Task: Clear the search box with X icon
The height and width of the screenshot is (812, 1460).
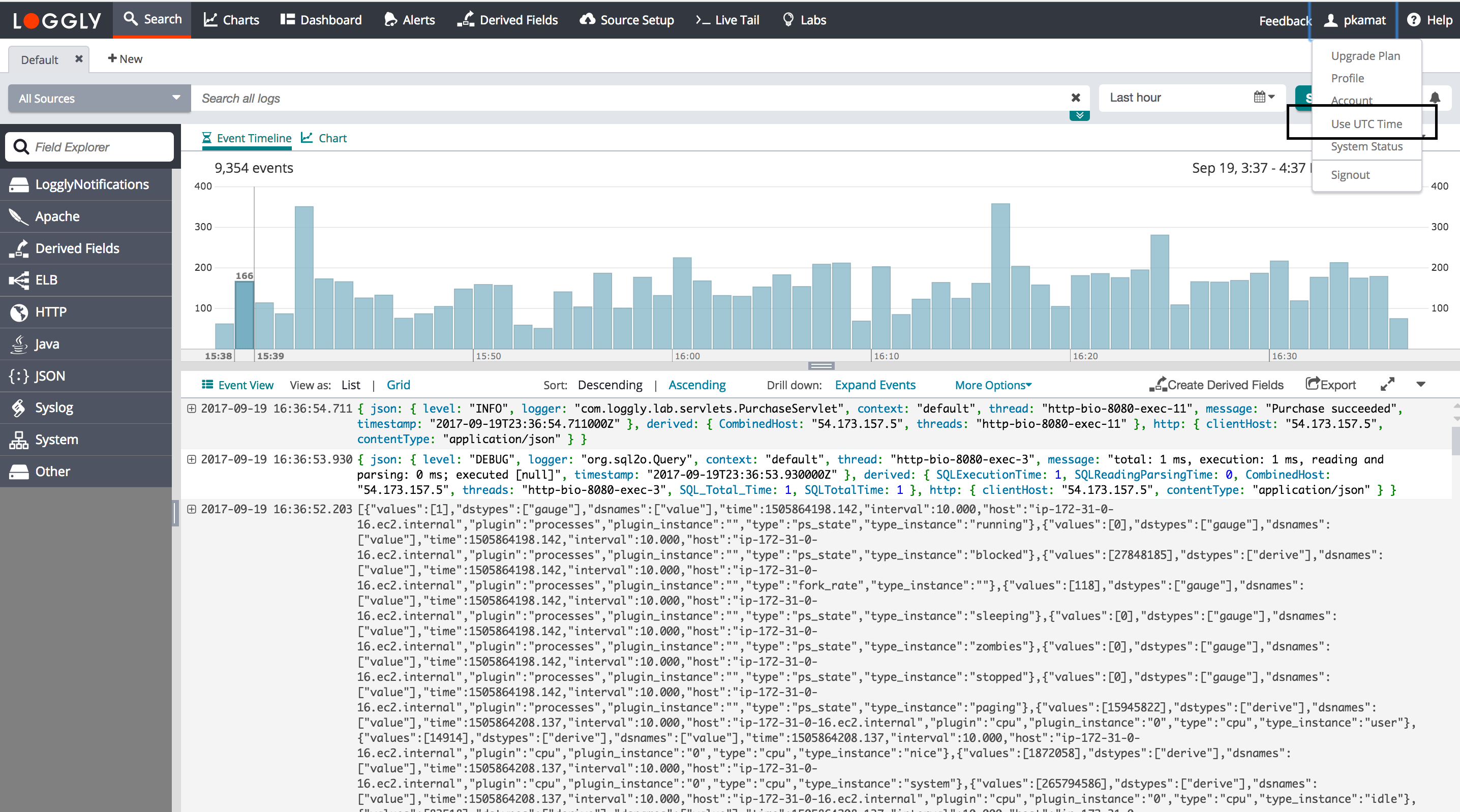Action: (1075, 98)
